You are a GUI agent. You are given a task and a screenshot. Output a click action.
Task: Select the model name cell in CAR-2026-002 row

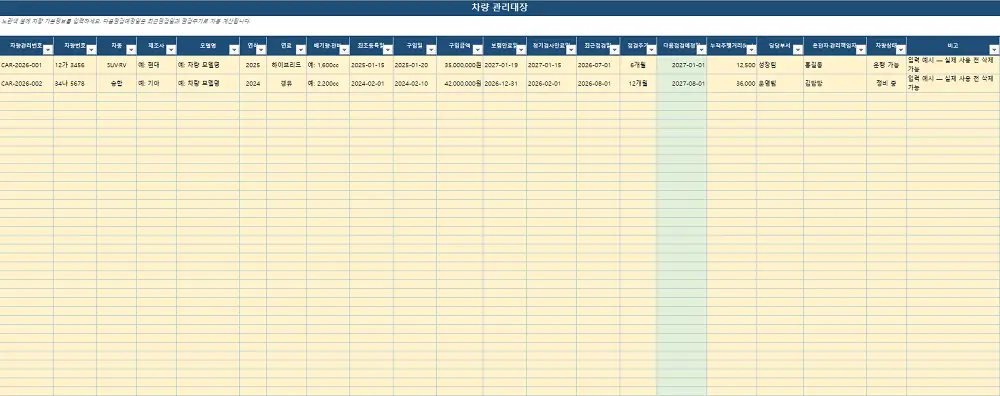pyautogui.click(x=209, y=84)
